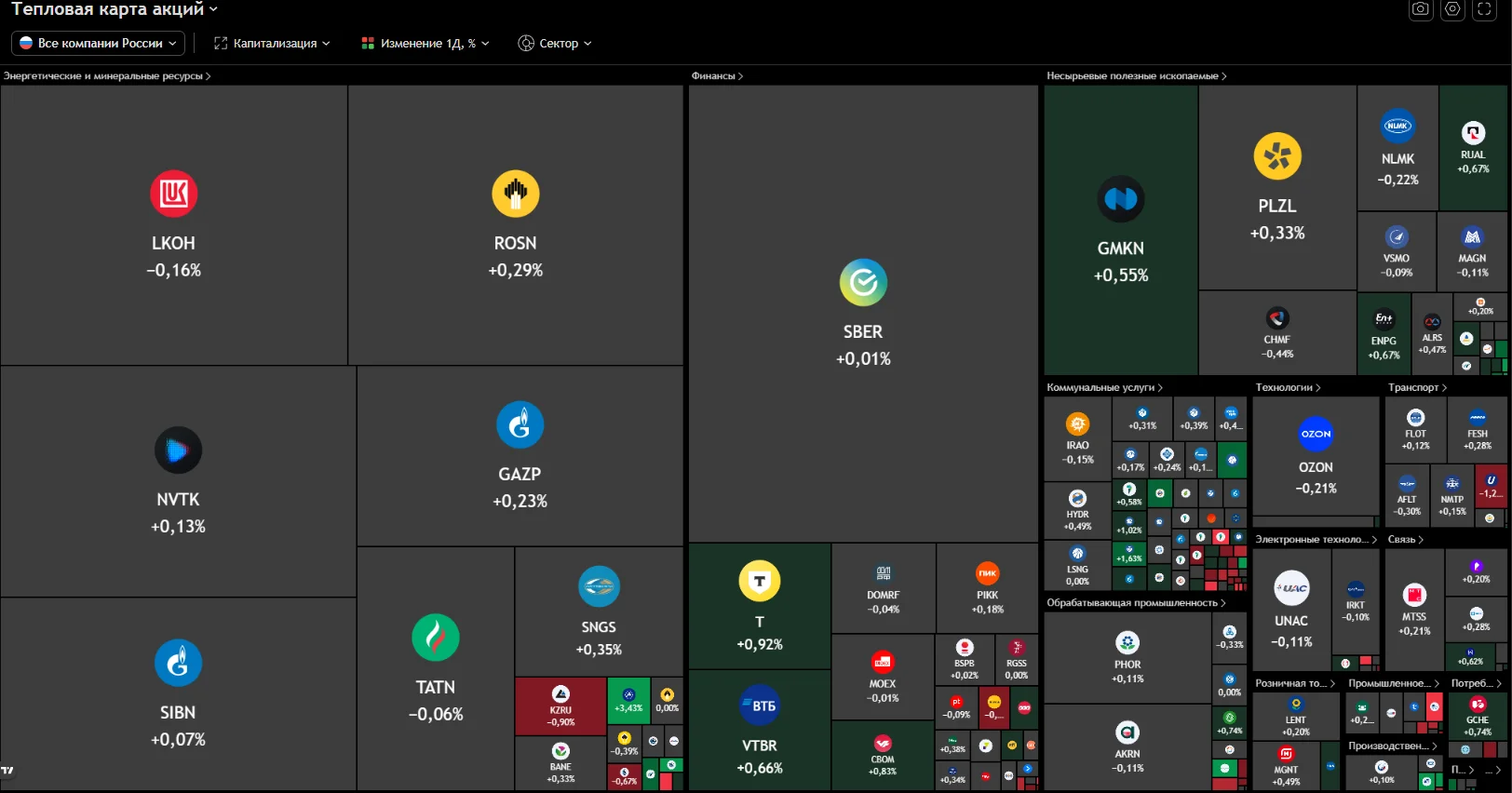Open the 'Обрабатывающая промышленность' sector link
The image size is (1512, 793).
(x=1136, y=603)
